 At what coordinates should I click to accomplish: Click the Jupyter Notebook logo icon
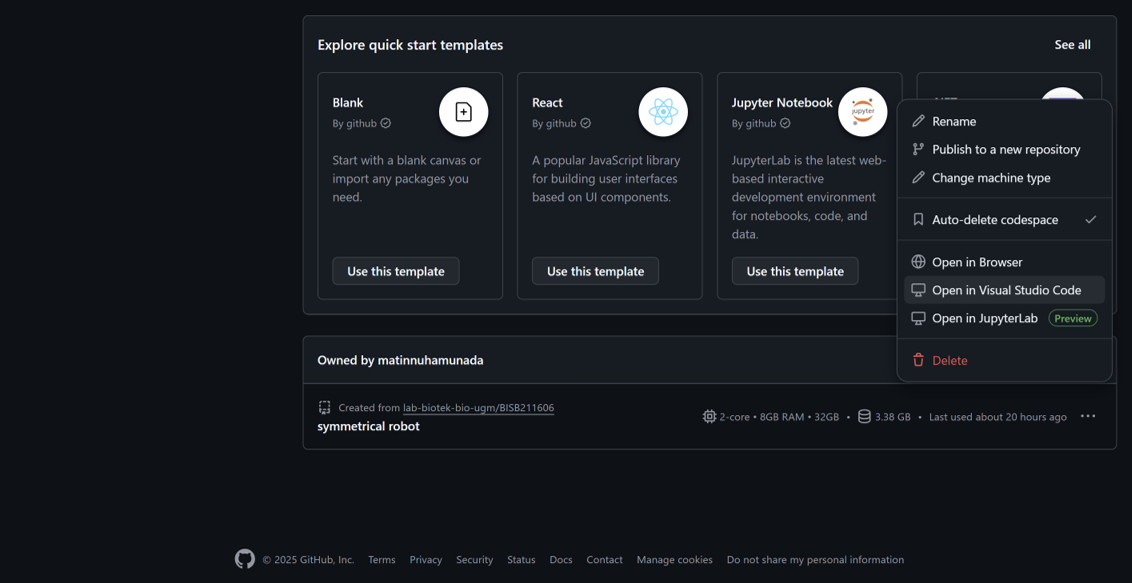click(x=862, y=112)
